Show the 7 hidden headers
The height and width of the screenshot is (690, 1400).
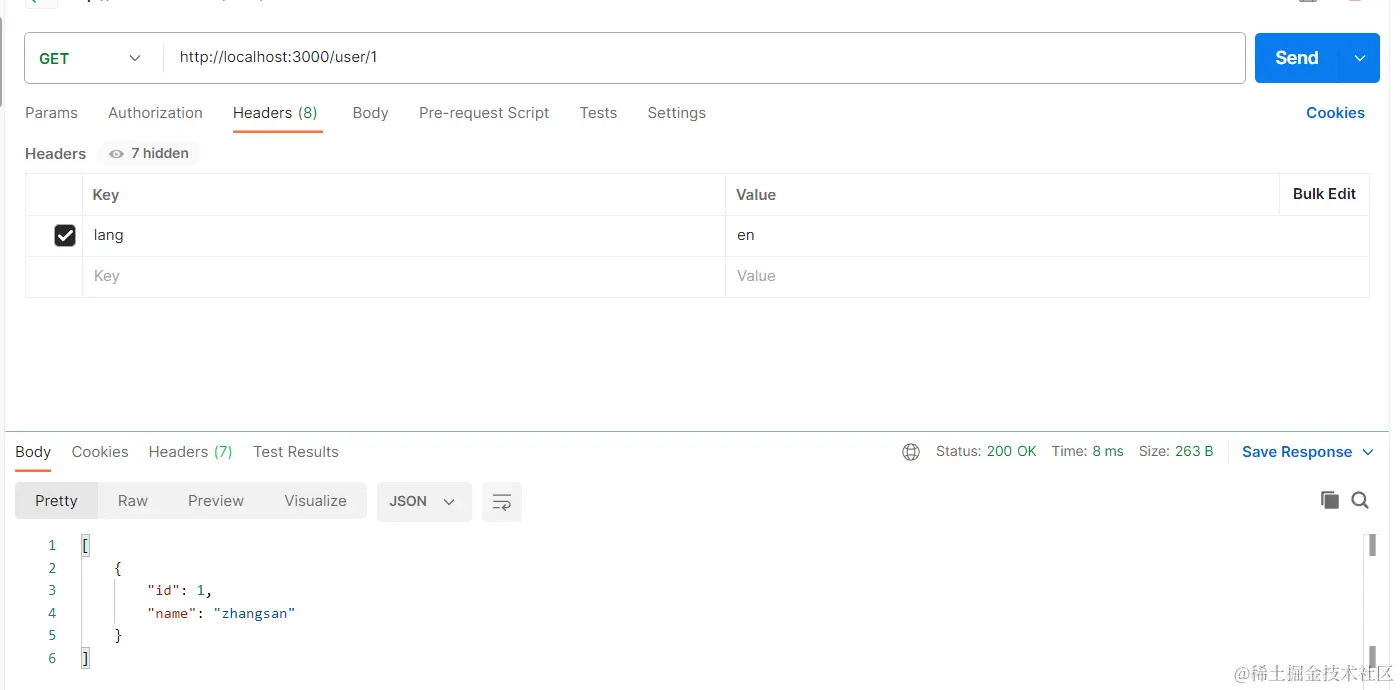click(149, 153)
